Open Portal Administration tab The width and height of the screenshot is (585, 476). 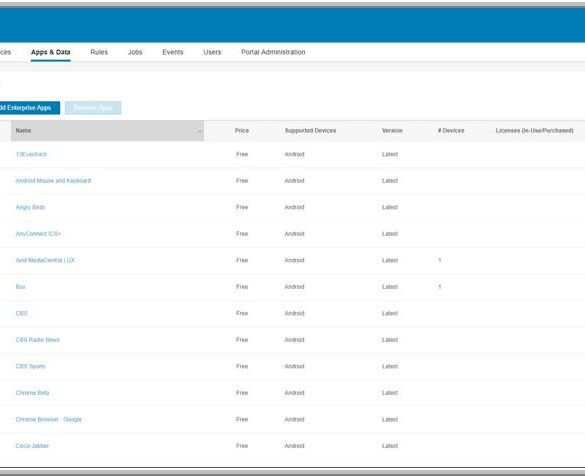[273, 52]
